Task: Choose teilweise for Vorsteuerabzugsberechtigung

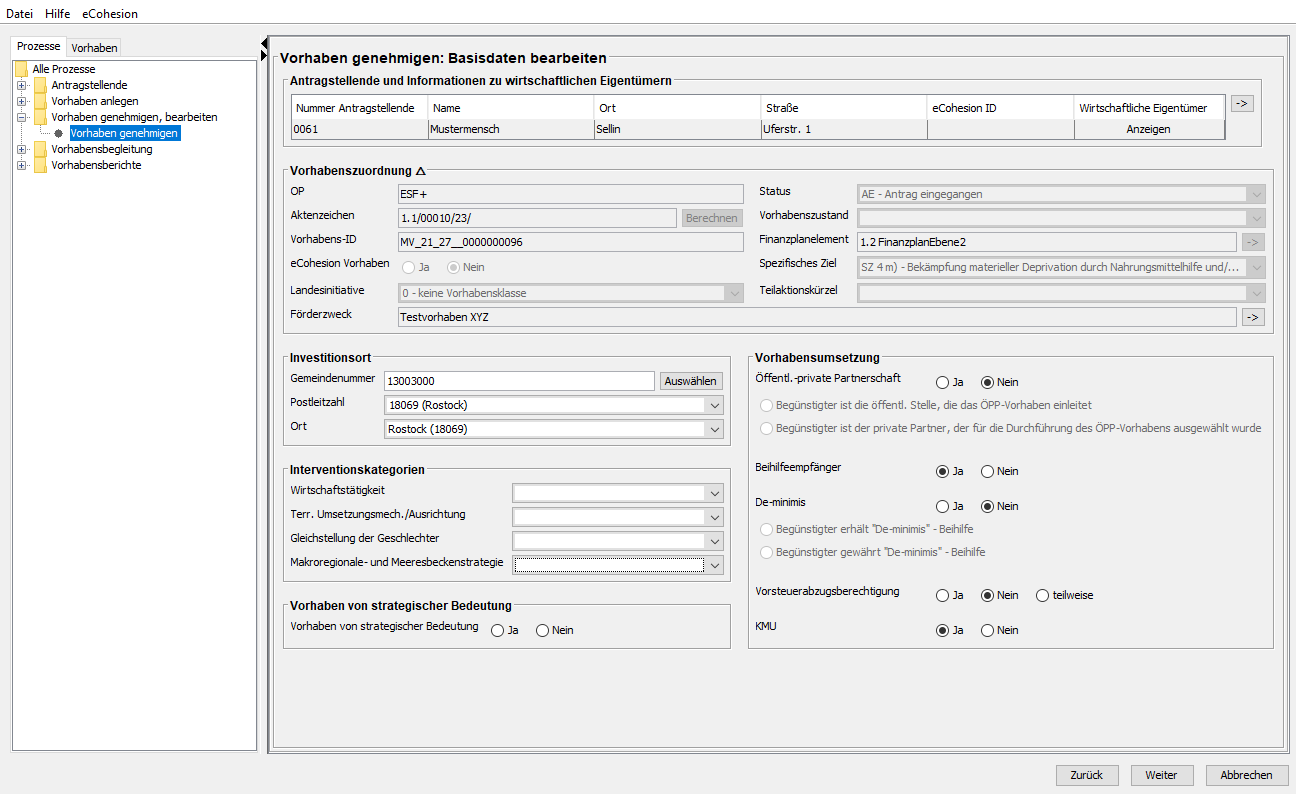Action: [1043, 595]
